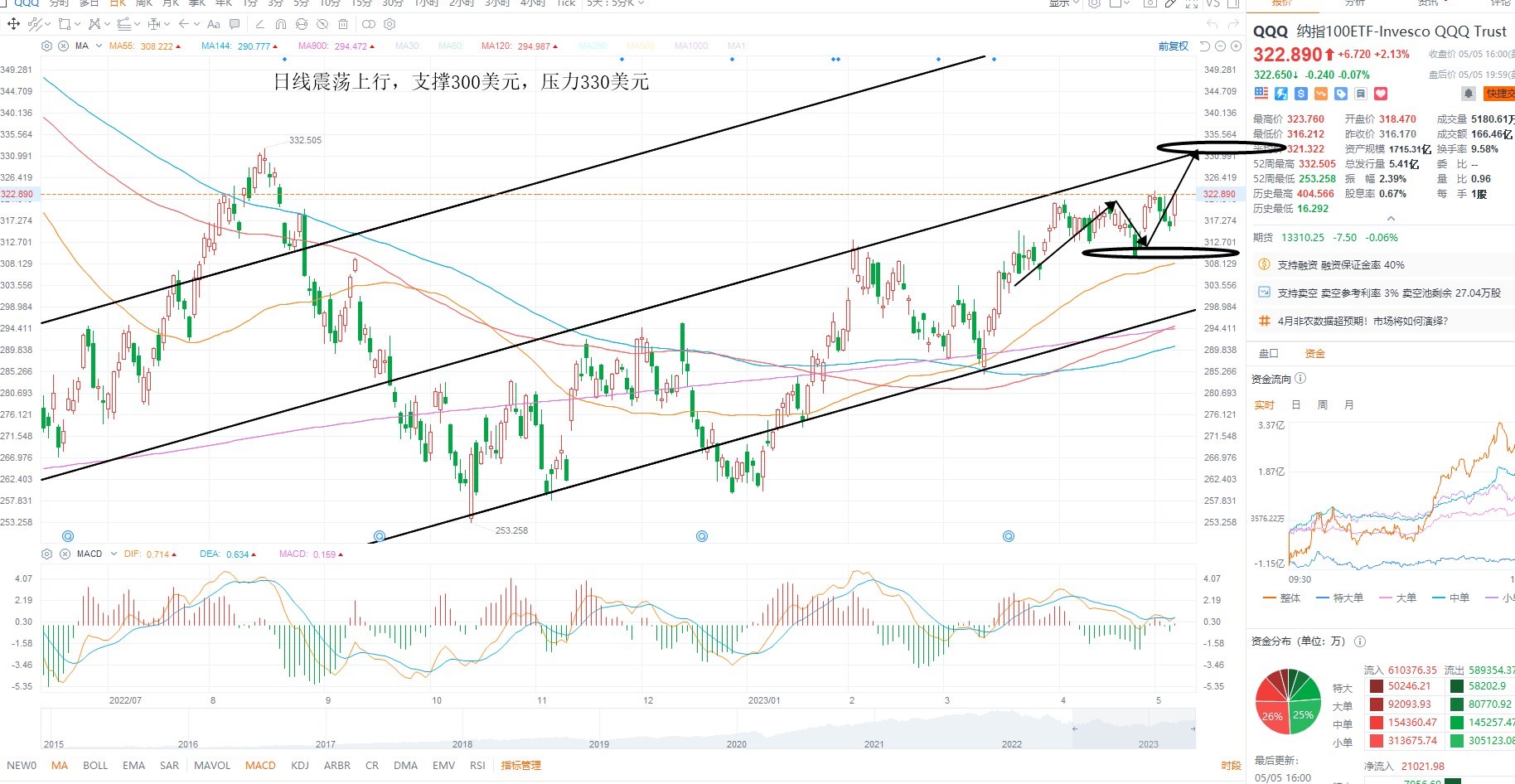Screen dimensions: 1515x784
Task: Open MACD indicator settings gear
Action: tap(46, 554)
